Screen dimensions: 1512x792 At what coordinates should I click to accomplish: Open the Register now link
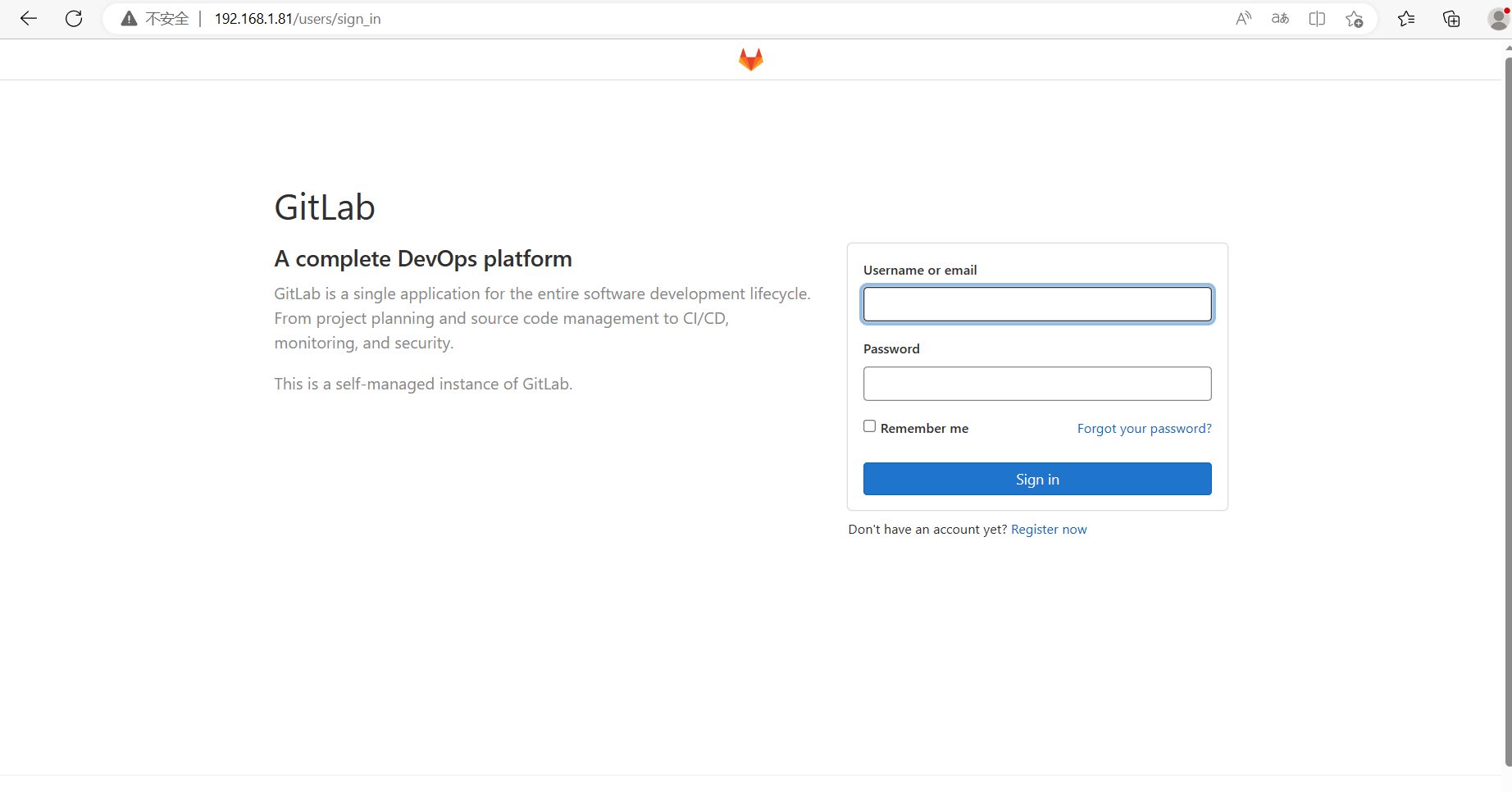point(1049,530)
